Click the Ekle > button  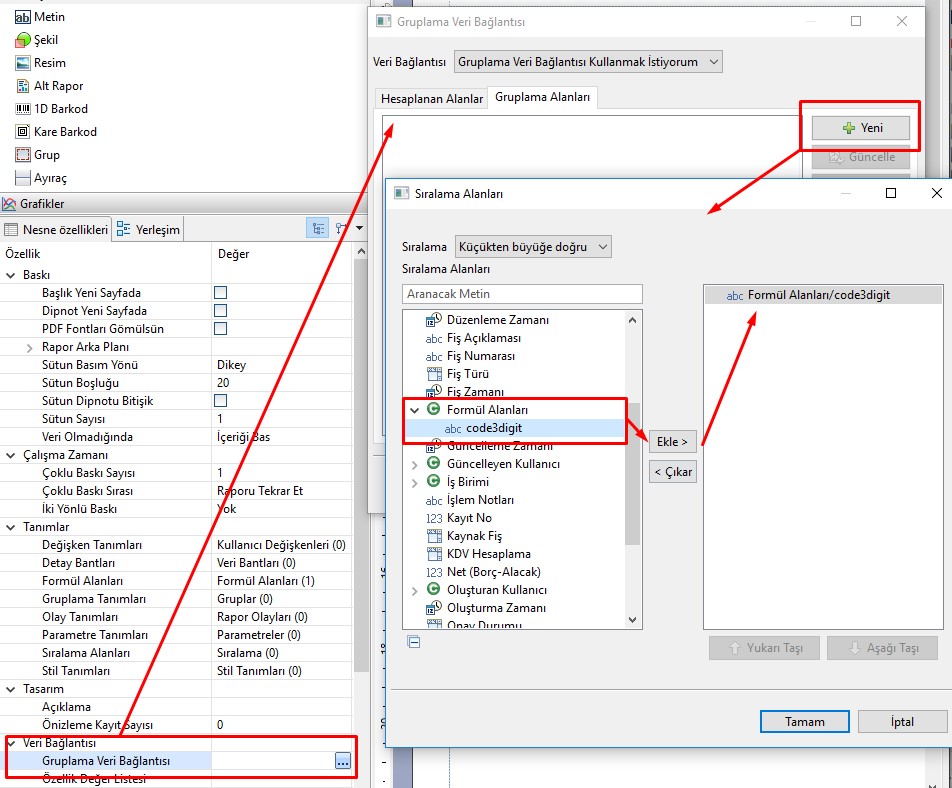pyautogui.click(x=672, y=441)
